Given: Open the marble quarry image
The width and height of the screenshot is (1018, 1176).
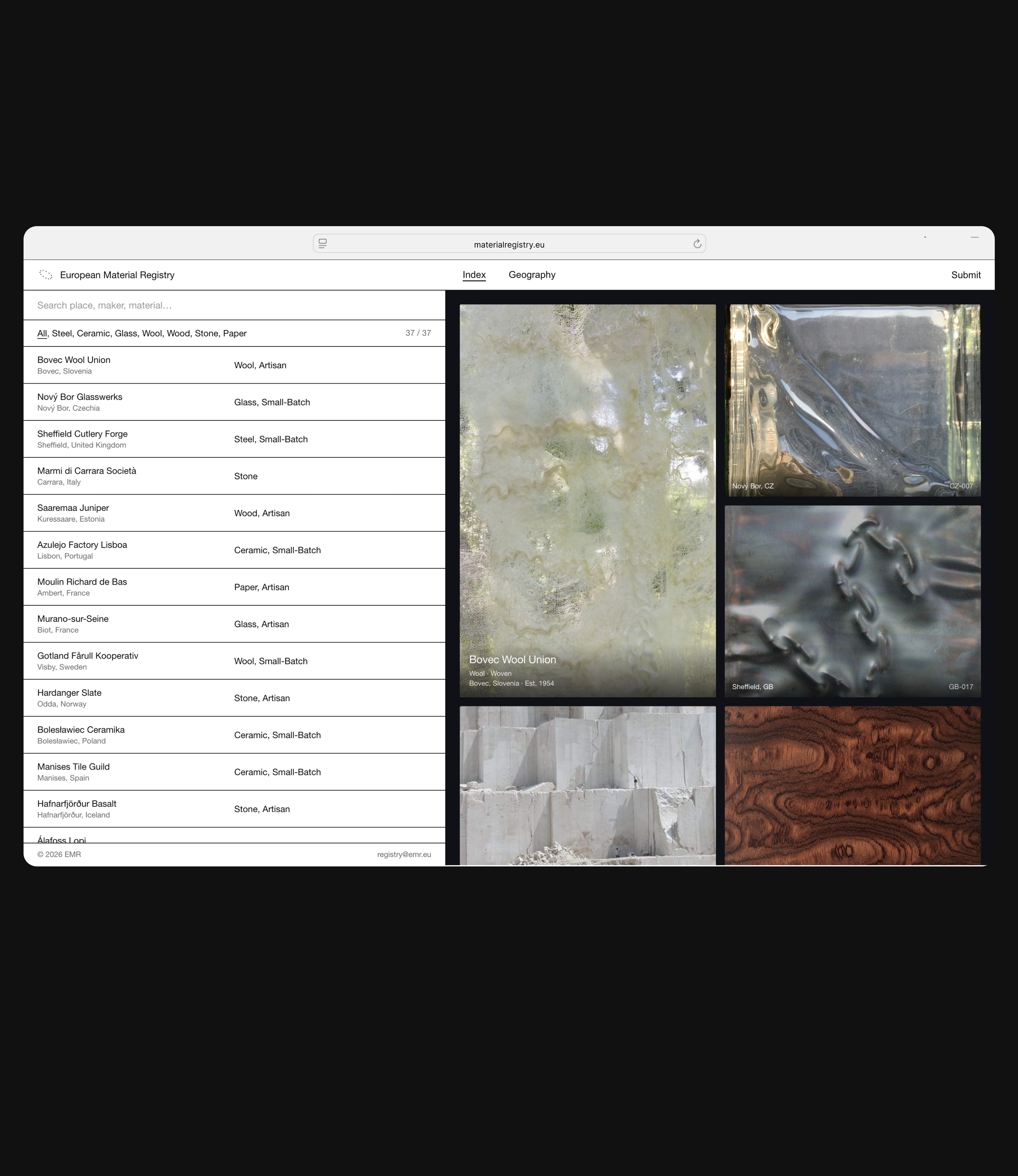Looking at the screenshot, I should click(587, 785).
